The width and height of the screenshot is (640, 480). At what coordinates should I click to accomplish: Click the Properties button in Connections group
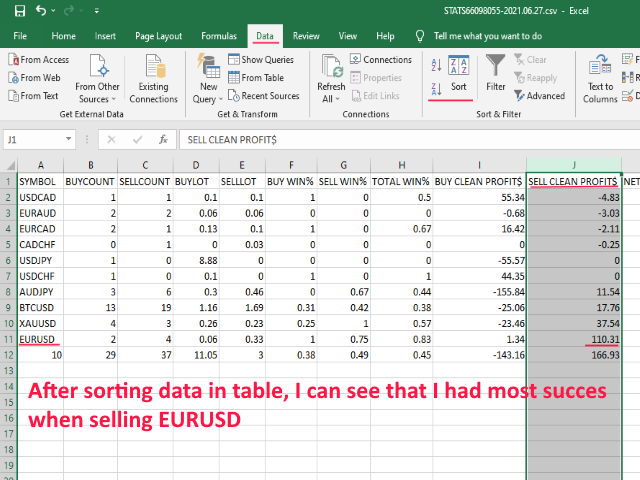coord(376,78)
